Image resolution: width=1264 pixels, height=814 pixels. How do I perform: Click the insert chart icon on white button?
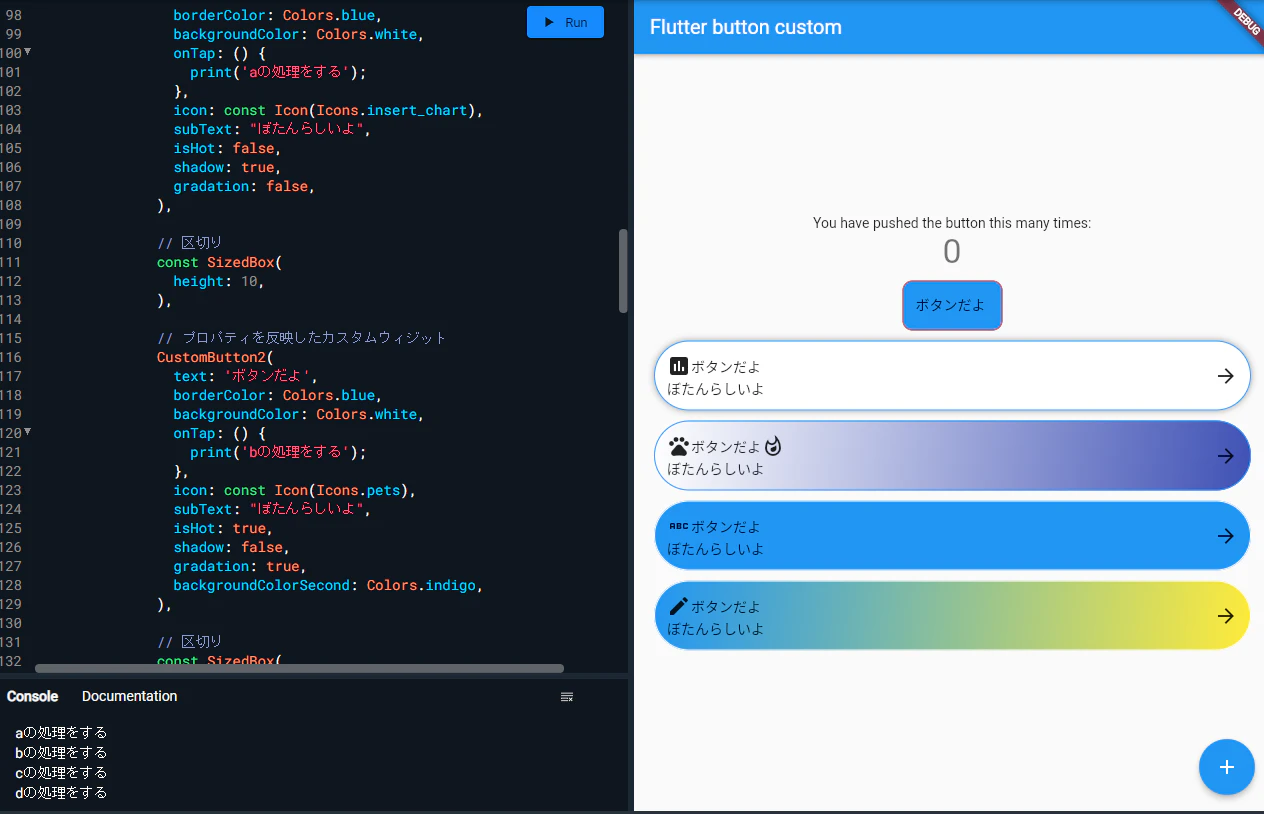pos(678,367)
